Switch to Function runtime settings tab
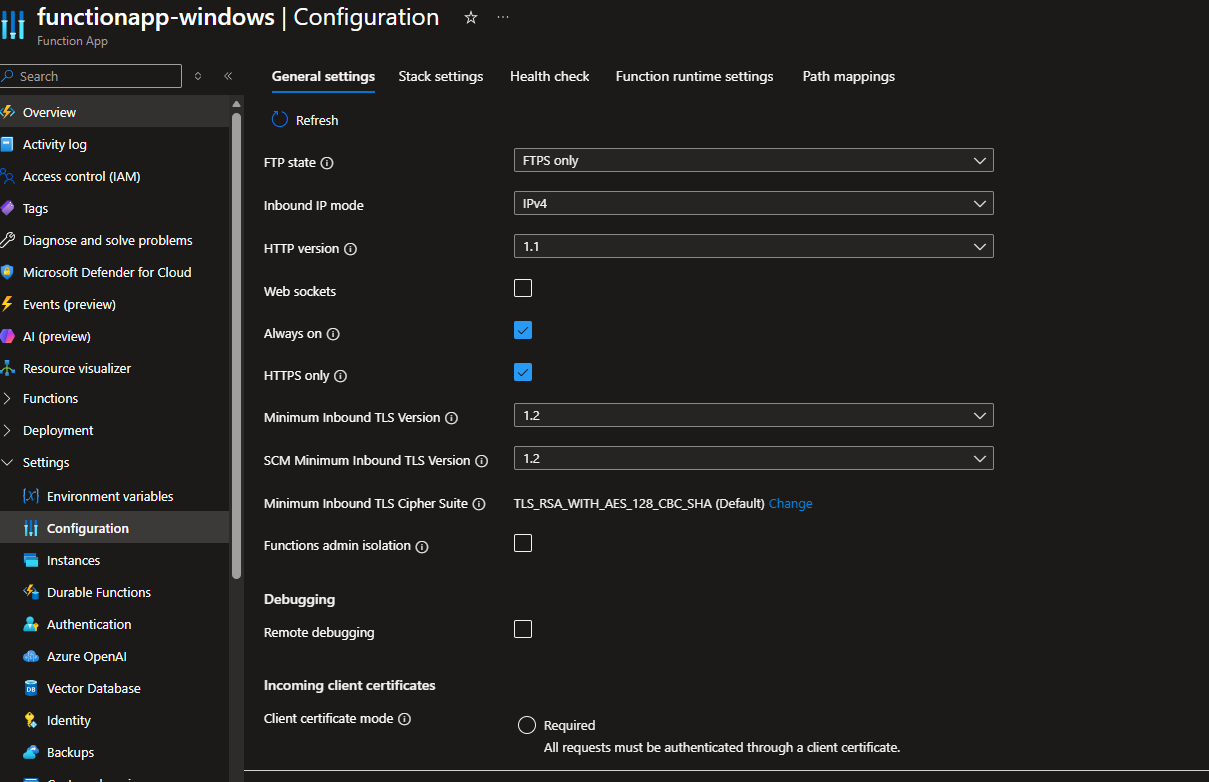The height and width of the screenshot is (782, 1209). [695, 76]
